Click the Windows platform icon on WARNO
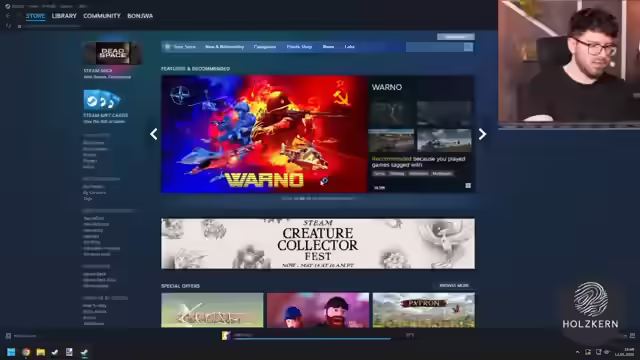 pyautogui.click(x=468, y=186)
